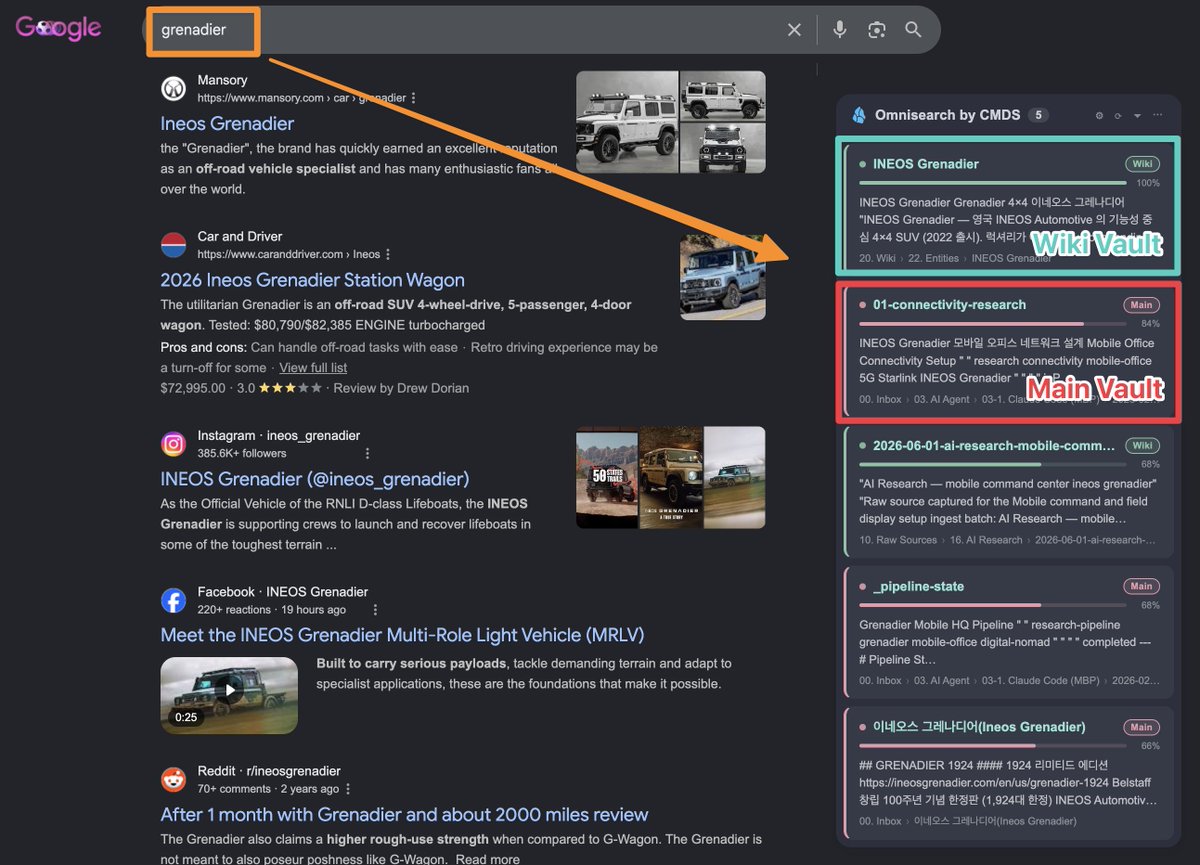
Task: Open Instagram 50 States Trails thumbnail
Action: [x=607, y=477]
